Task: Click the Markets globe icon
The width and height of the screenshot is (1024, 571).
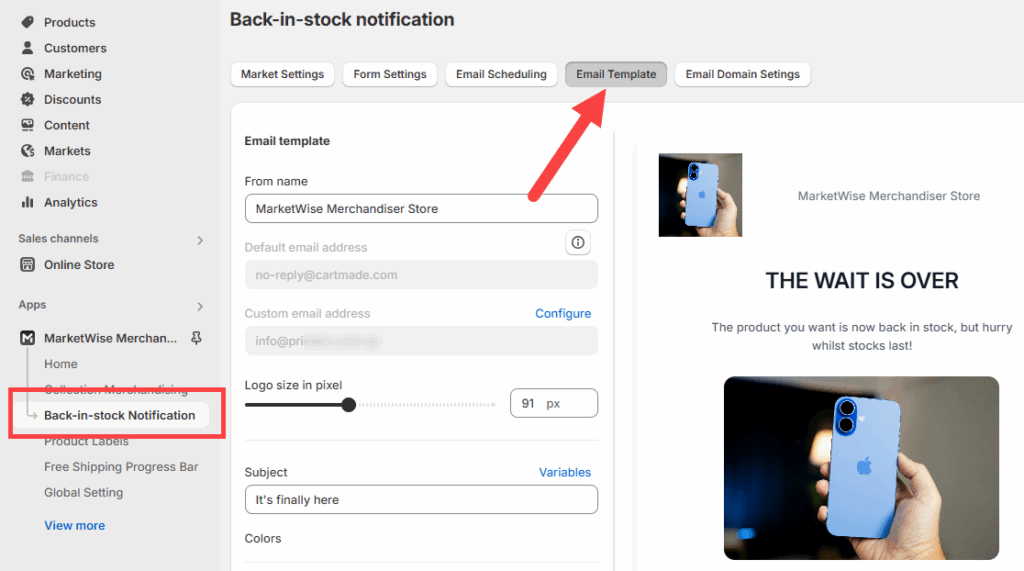Action: coord(27,151)
